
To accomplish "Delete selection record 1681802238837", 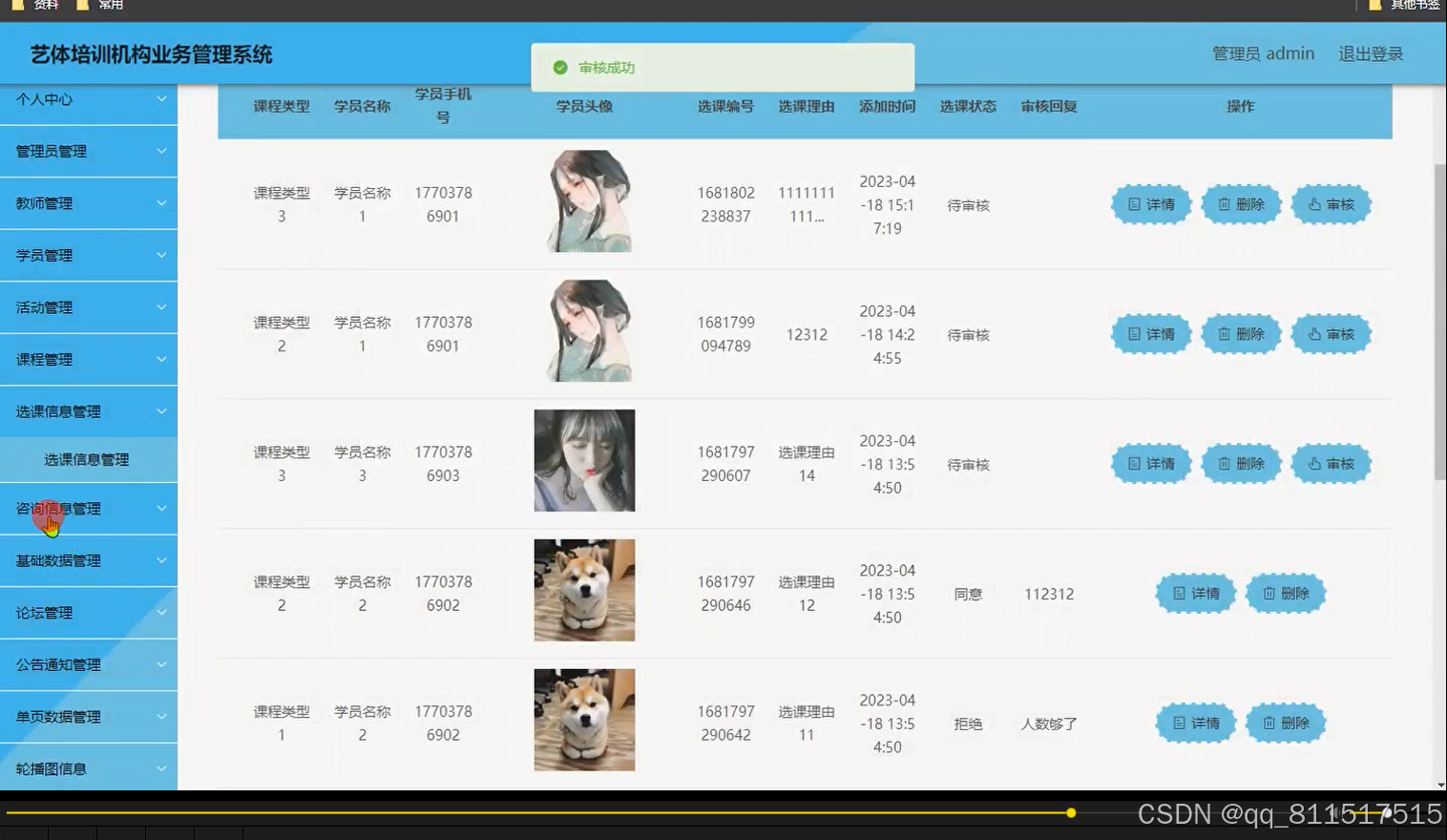I will 1241,204.
